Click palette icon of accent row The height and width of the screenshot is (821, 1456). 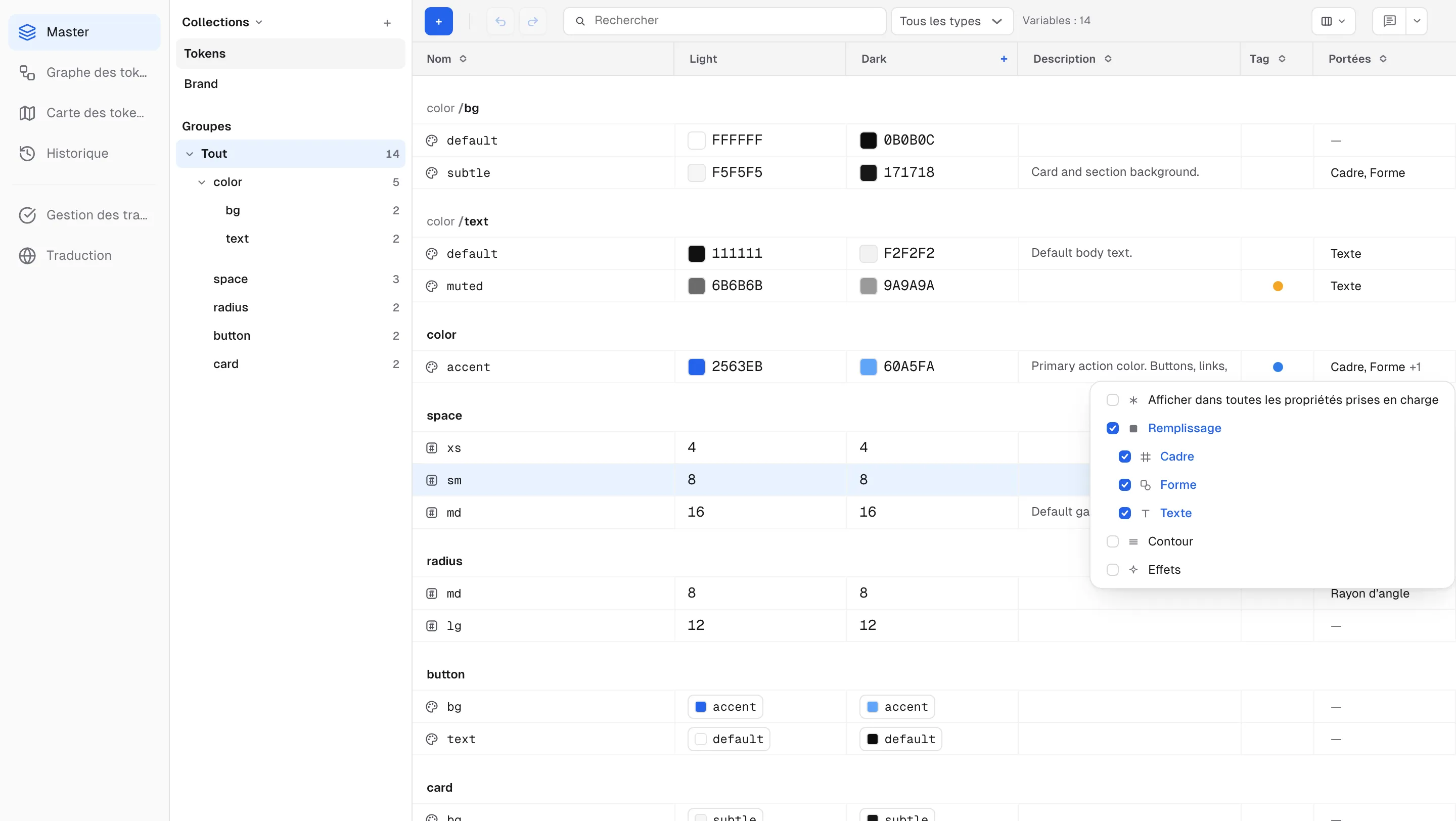tap(432, 367)
